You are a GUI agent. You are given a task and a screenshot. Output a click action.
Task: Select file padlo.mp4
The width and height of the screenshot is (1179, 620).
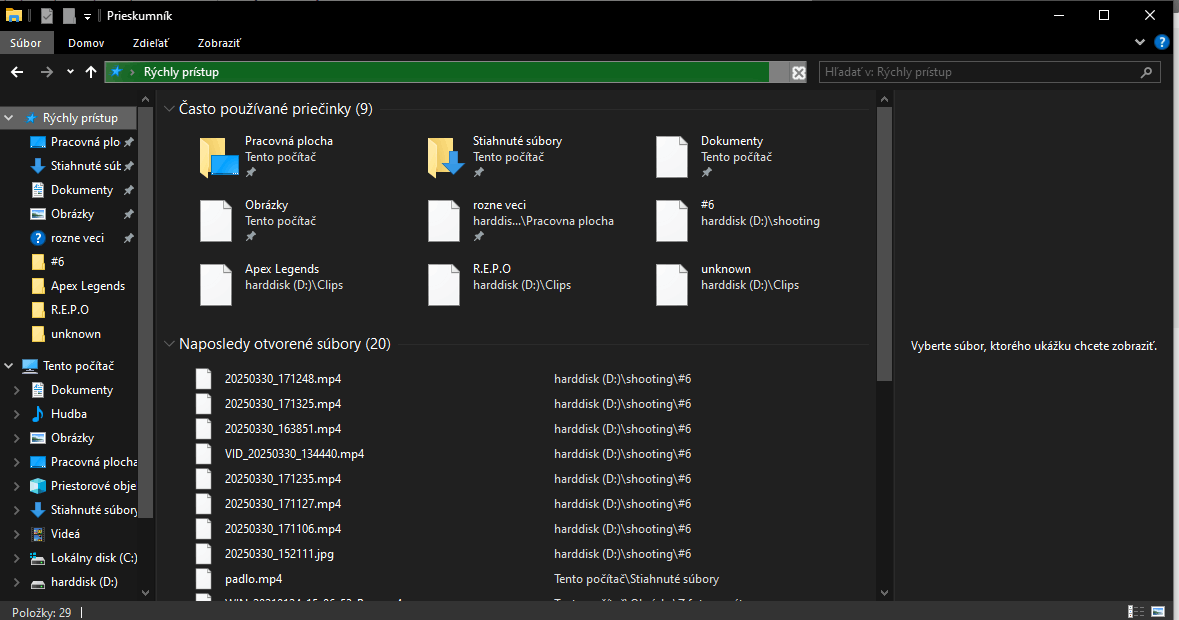coord(253,579)
